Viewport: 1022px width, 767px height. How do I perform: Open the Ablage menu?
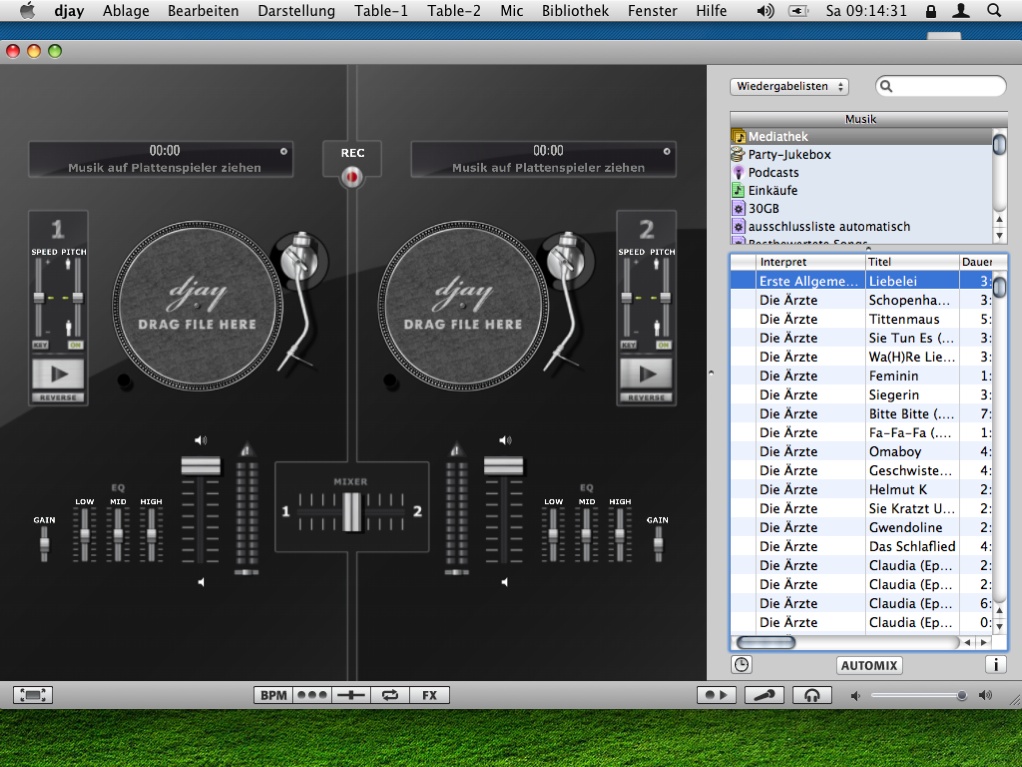126,10
